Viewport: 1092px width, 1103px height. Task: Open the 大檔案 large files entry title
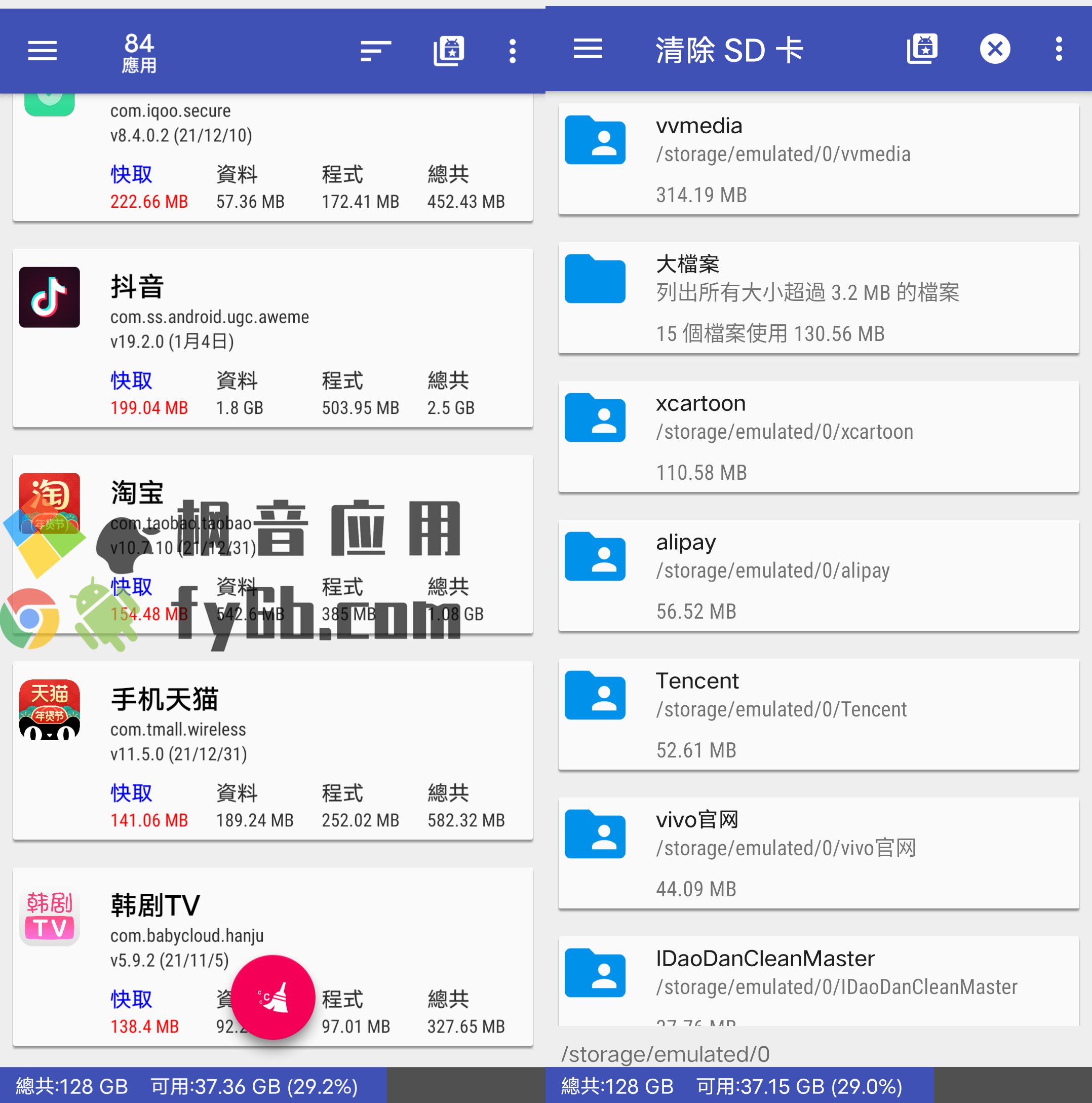(687, 264)
